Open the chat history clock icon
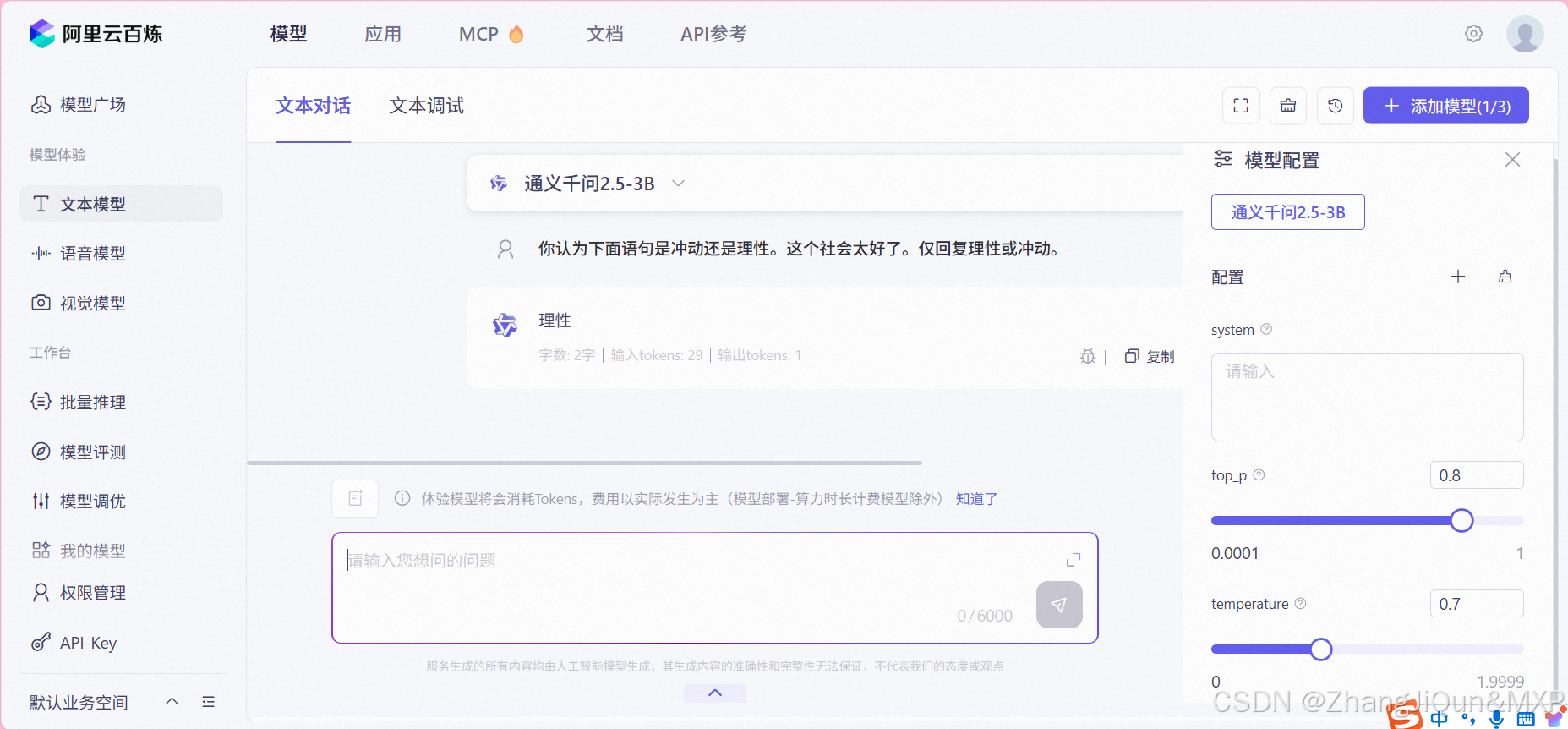The width and height of the screenshot is (1568, 729). 1336,106
